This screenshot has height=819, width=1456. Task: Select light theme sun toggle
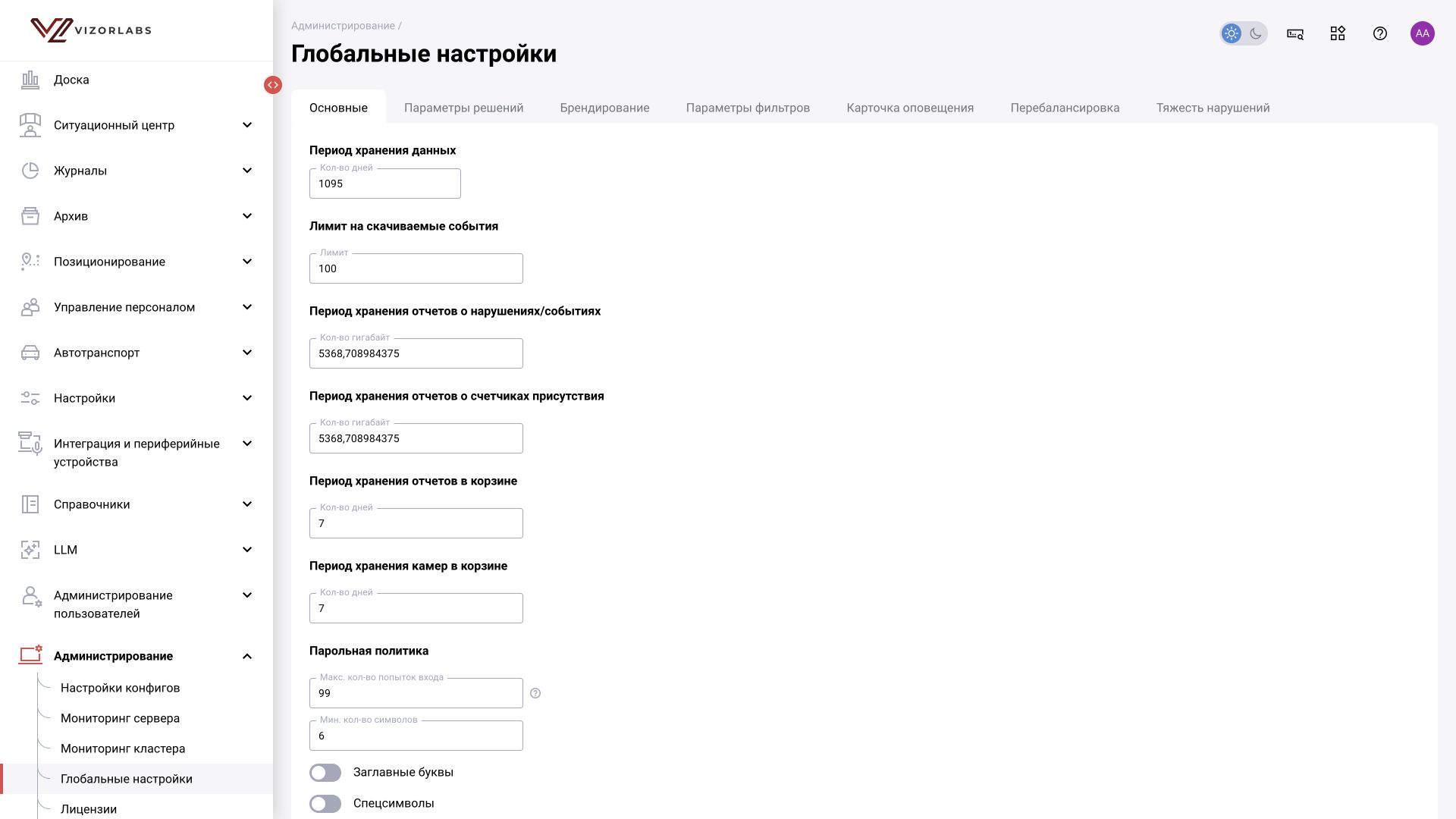click(1232, 33)
